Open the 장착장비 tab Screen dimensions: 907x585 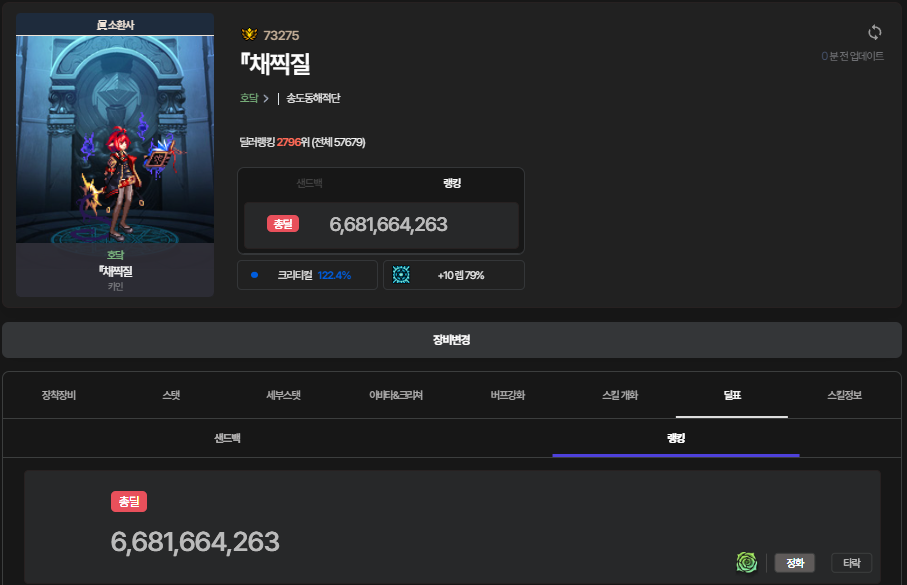[59, 395]
